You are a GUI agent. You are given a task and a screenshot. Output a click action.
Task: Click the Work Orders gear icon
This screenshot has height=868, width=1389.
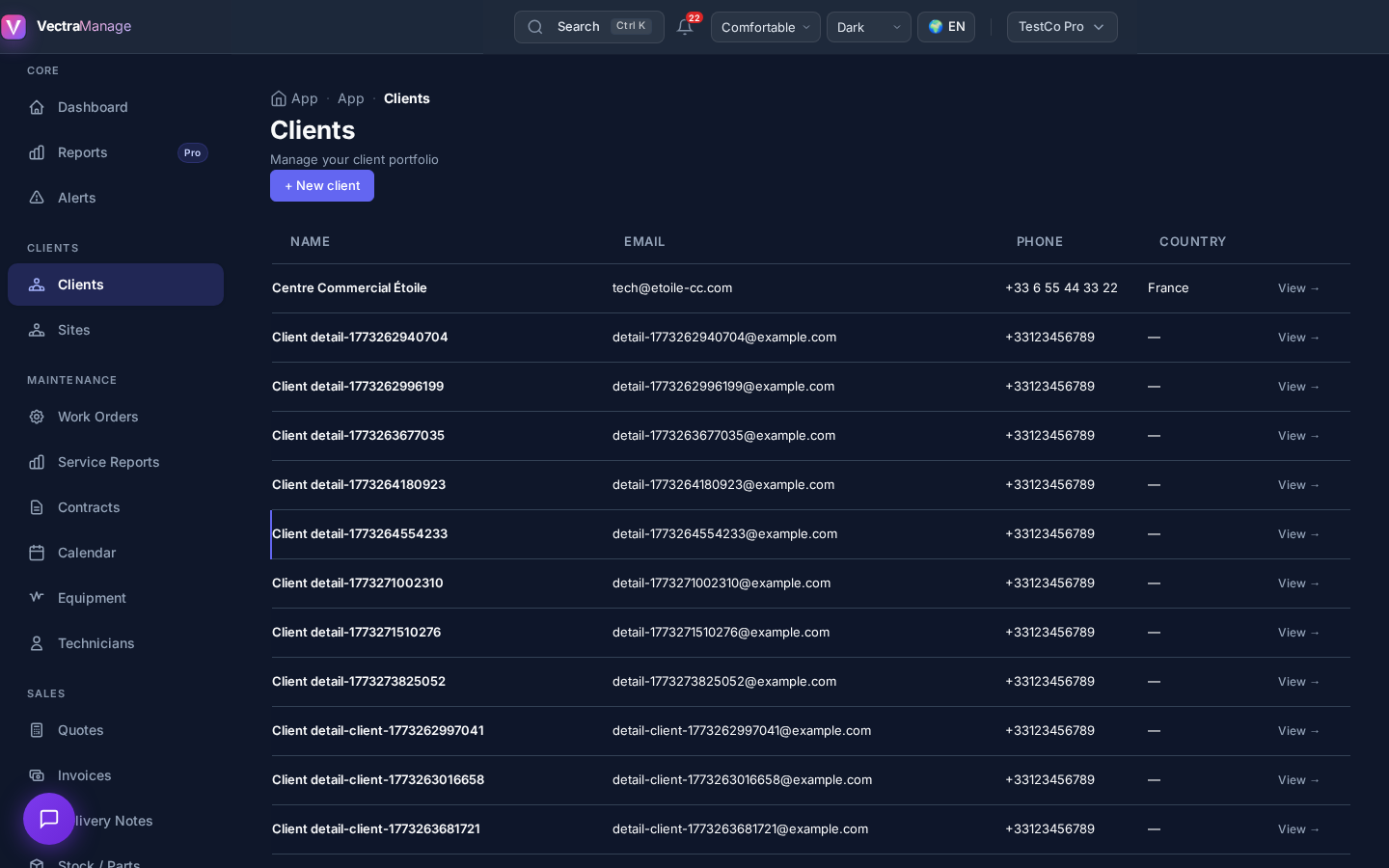[37, 417]
